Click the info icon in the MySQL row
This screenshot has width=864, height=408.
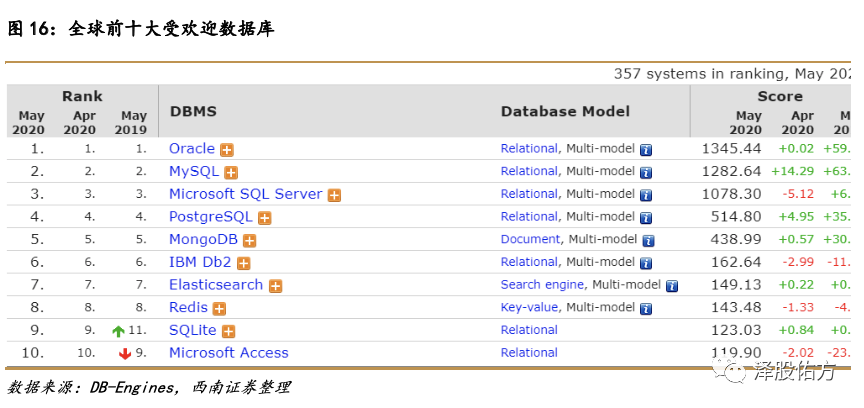click(x=646, y=173)
